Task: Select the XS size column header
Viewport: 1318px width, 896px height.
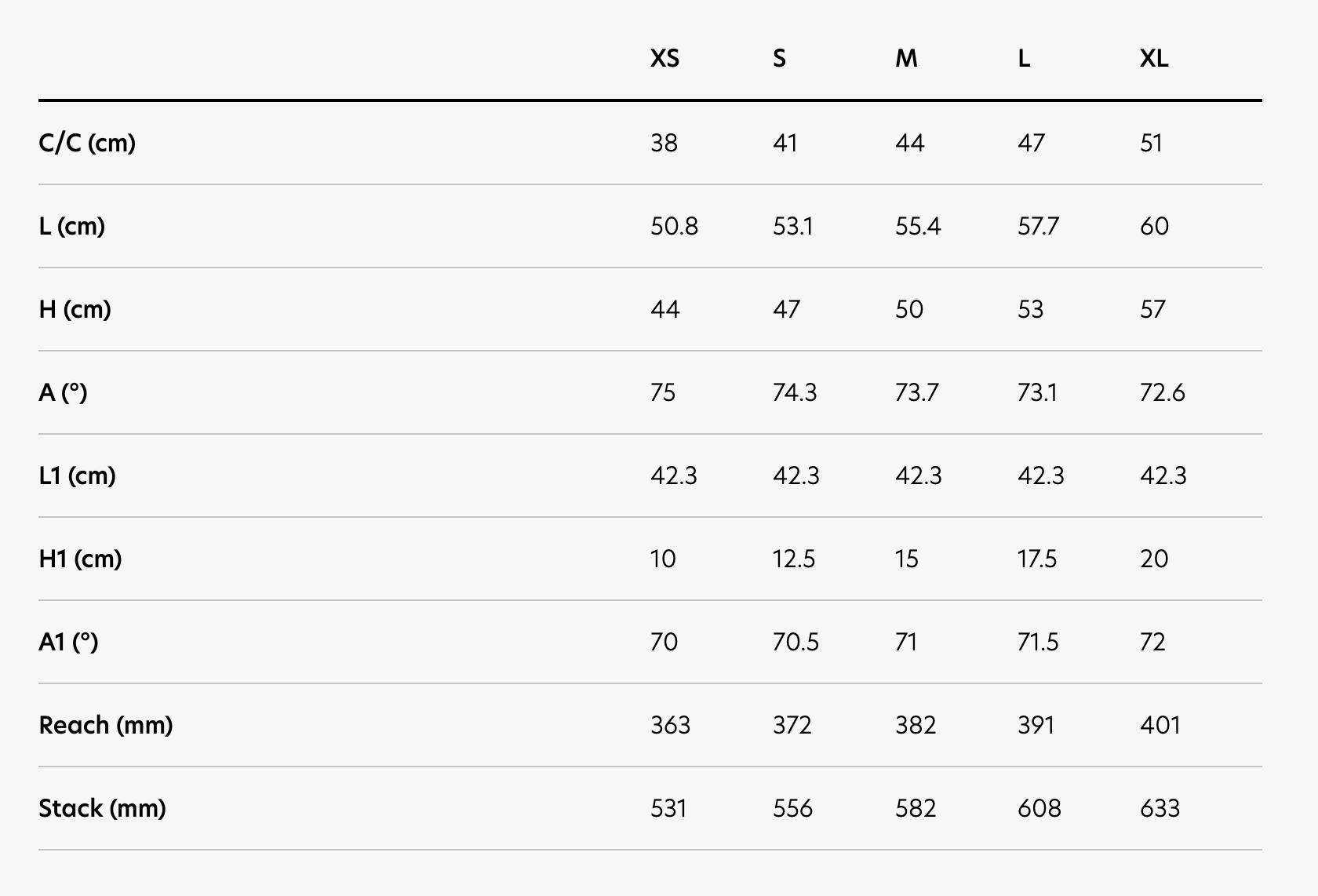Action: [x=664, y=59]
